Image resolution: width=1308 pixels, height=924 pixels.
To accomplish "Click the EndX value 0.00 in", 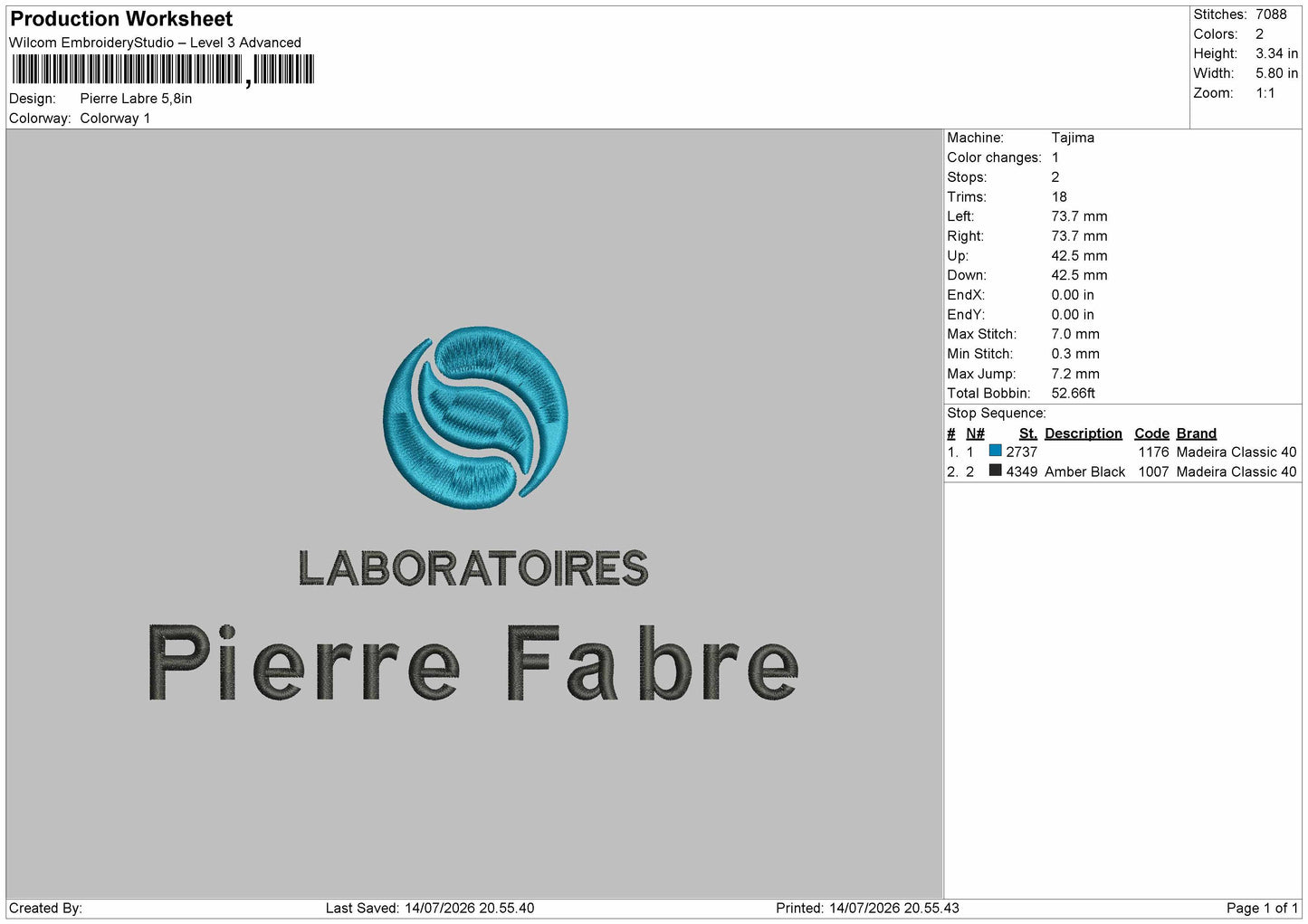I will click(x=1073, y=295).
